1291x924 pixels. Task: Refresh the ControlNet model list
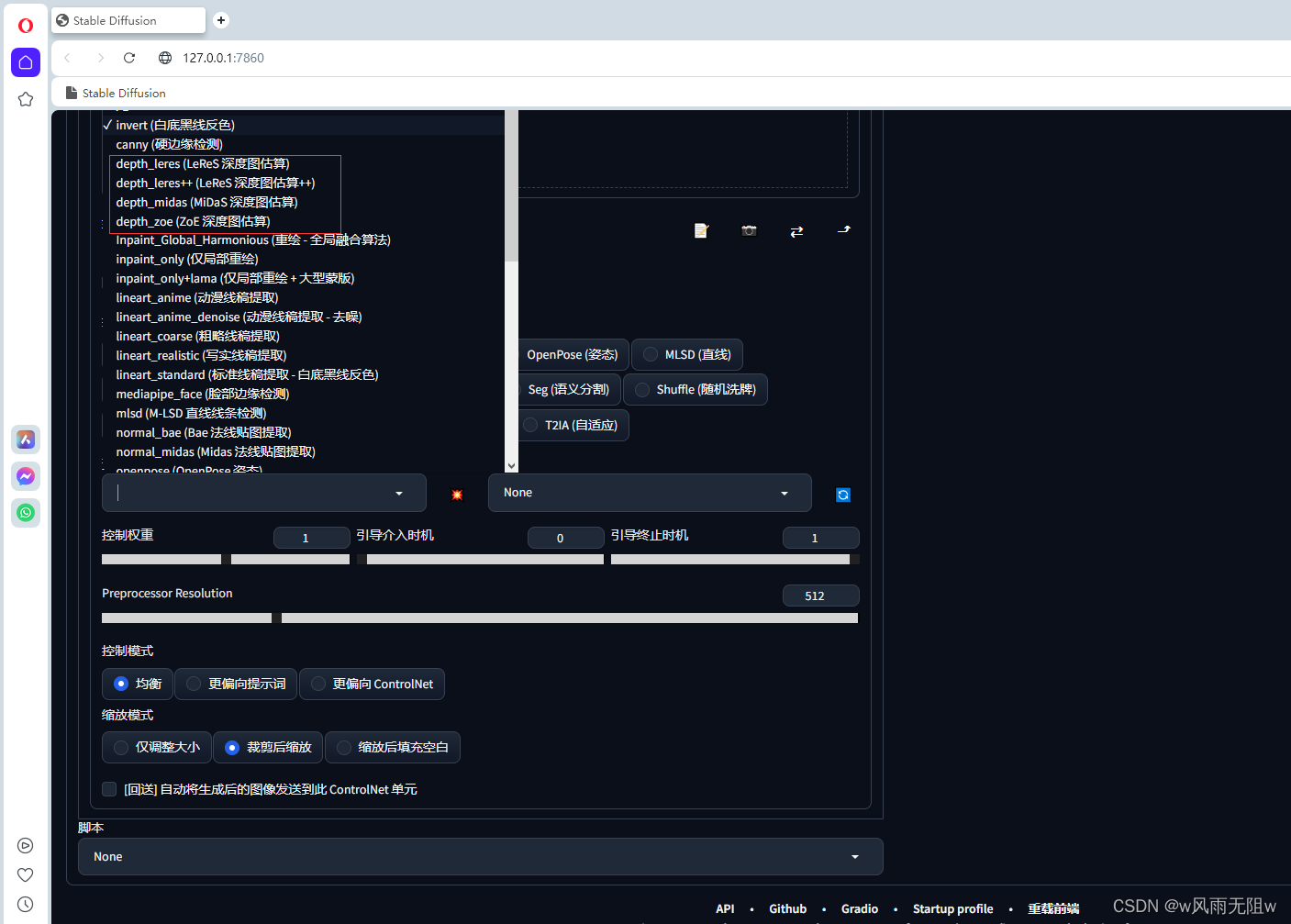point(843,495)
